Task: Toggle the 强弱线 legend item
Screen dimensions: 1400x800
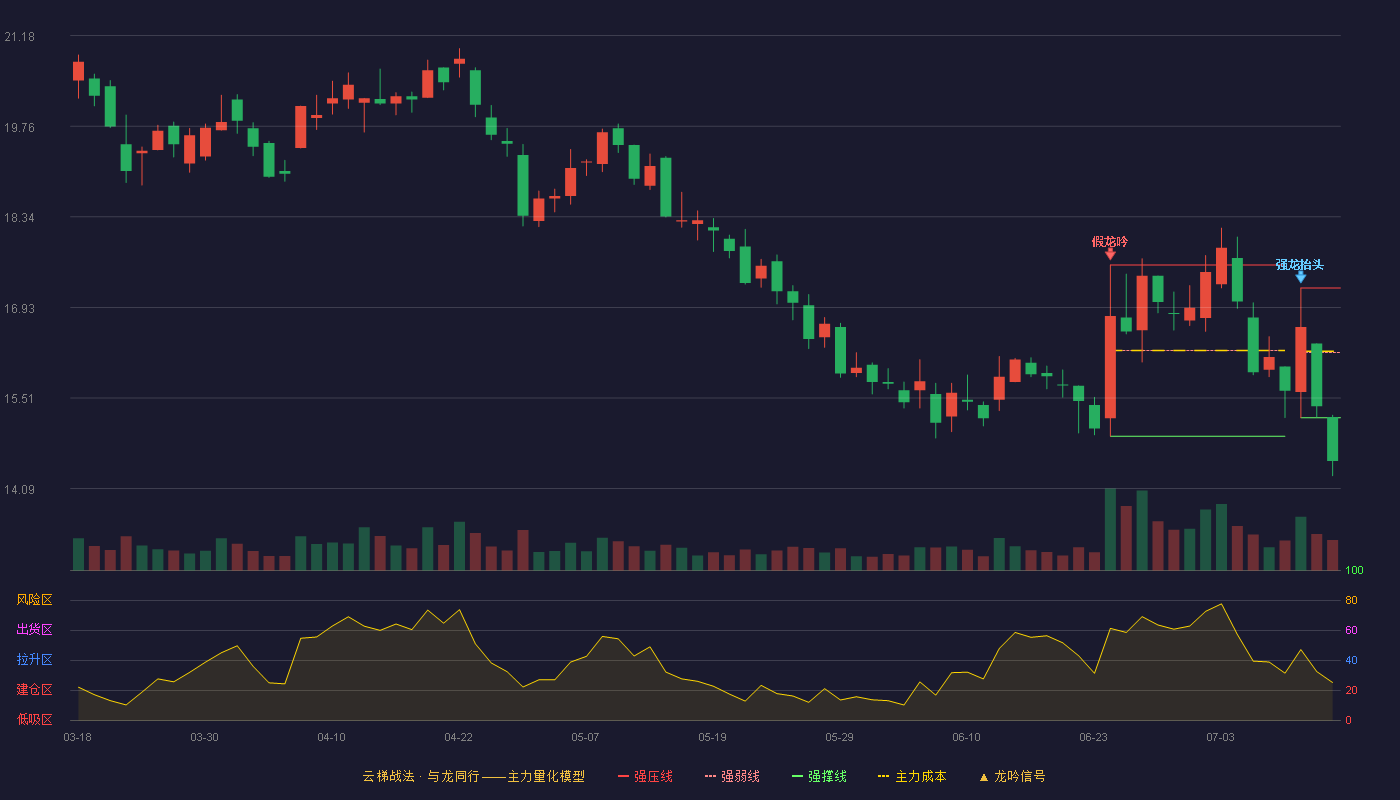Action: tap(732, 776)
